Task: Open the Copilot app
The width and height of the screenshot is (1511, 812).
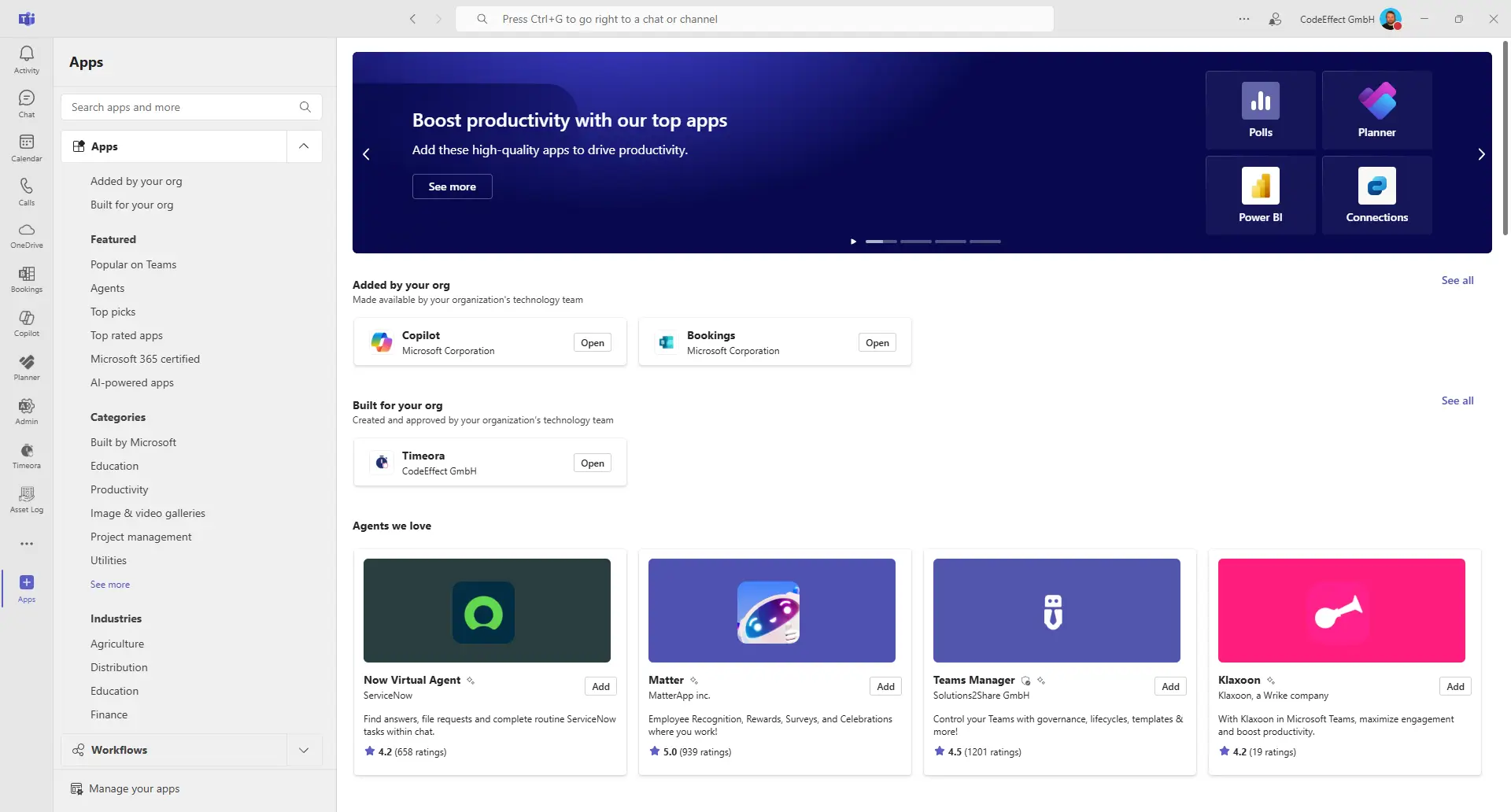Action: click(593, 342)
